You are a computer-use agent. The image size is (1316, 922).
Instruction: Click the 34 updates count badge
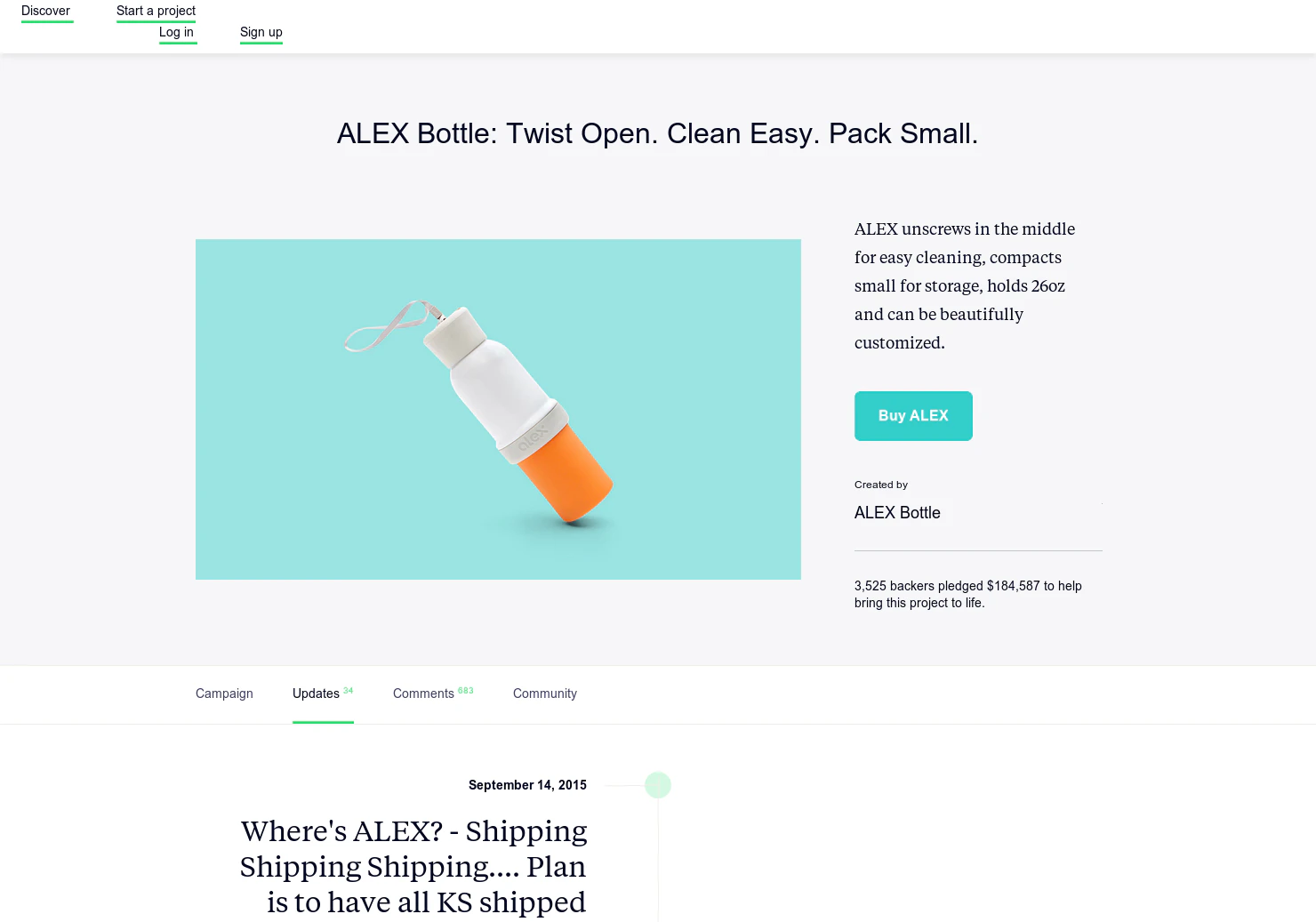pos(348,689)
